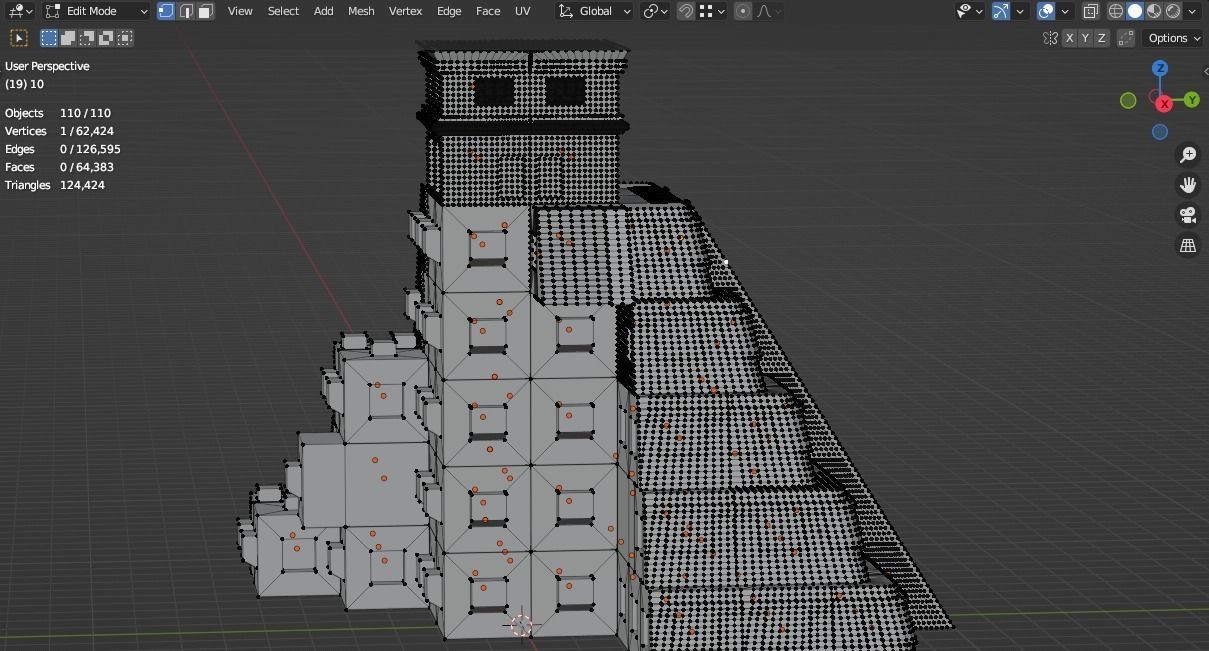Click the green Y axis on navigation gizmo
This screenshot has width=1209, height=651.
click(x=1190, y=99)
